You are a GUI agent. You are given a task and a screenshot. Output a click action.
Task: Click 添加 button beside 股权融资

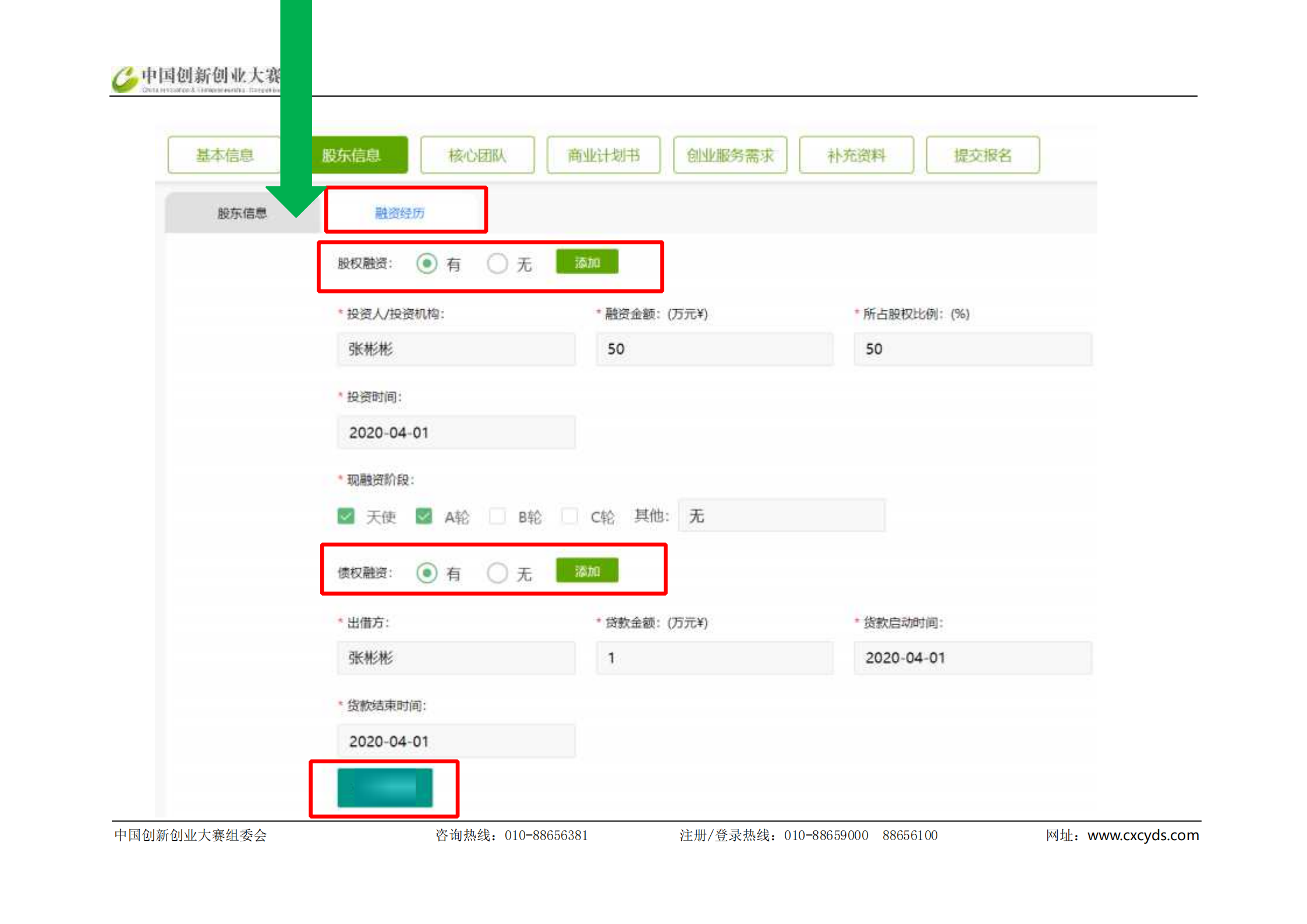click(x=587, y=263)
